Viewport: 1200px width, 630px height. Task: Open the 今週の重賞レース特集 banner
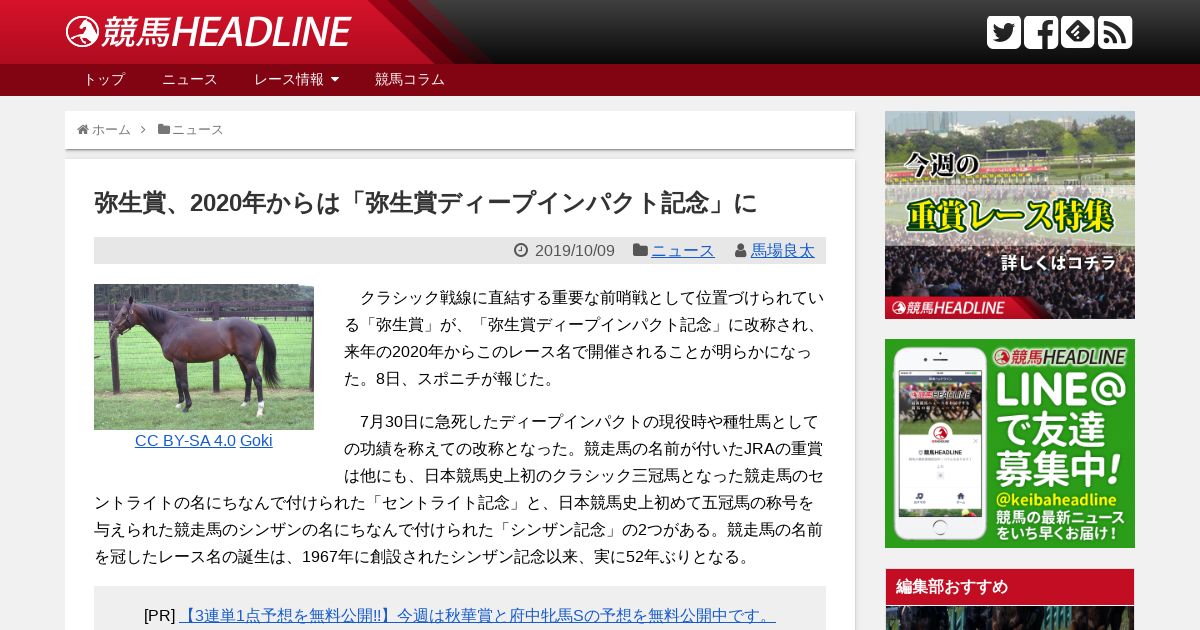pyautogui.click(x=1010, y=215)
